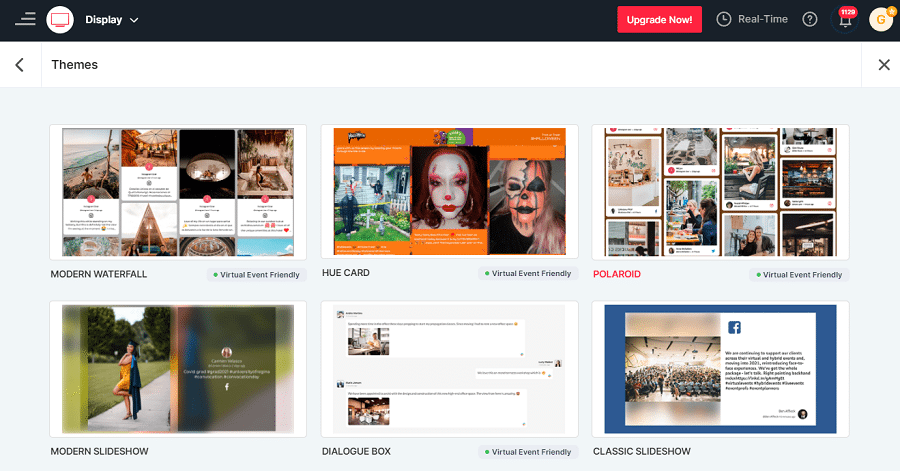Choose the Classic Slideshow theme preview
The height and width of the screenshot is (471, 900).
pyautogui.click(x=720, y=369)
